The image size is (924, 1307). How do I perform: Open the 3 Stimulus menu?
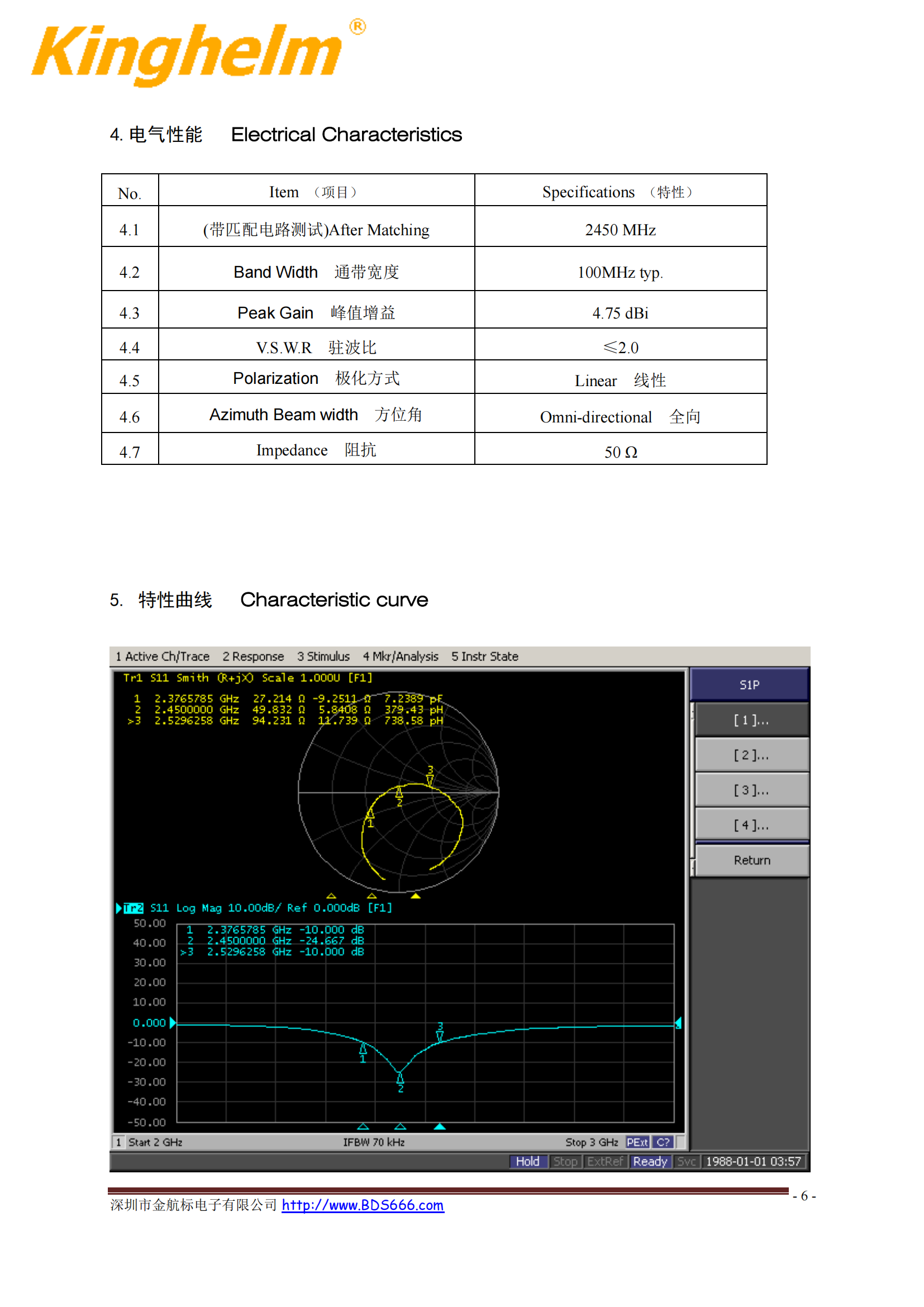point(323,657)
